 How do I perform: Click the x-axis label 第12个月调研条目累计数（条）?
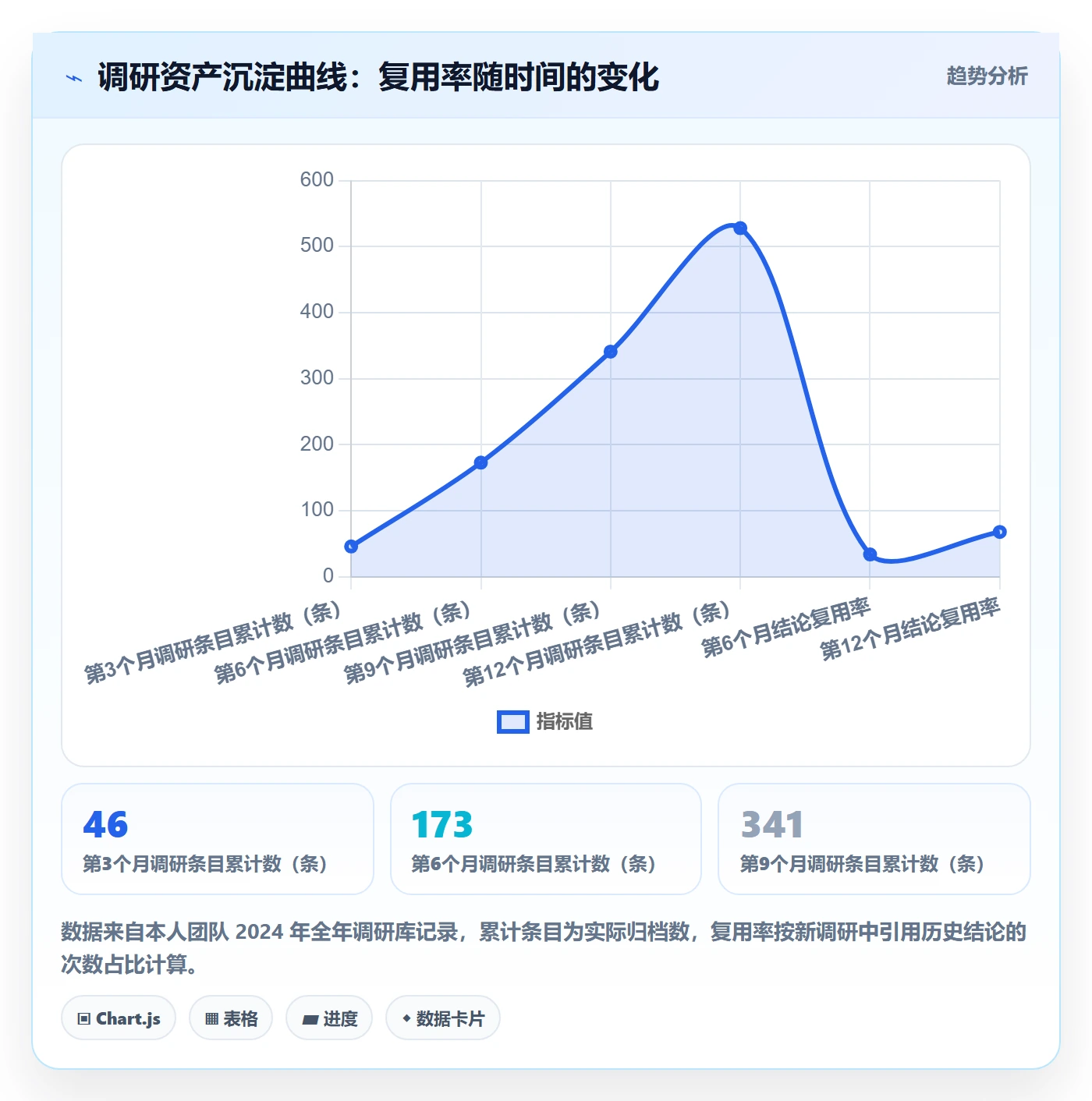[x=597, y=644]
